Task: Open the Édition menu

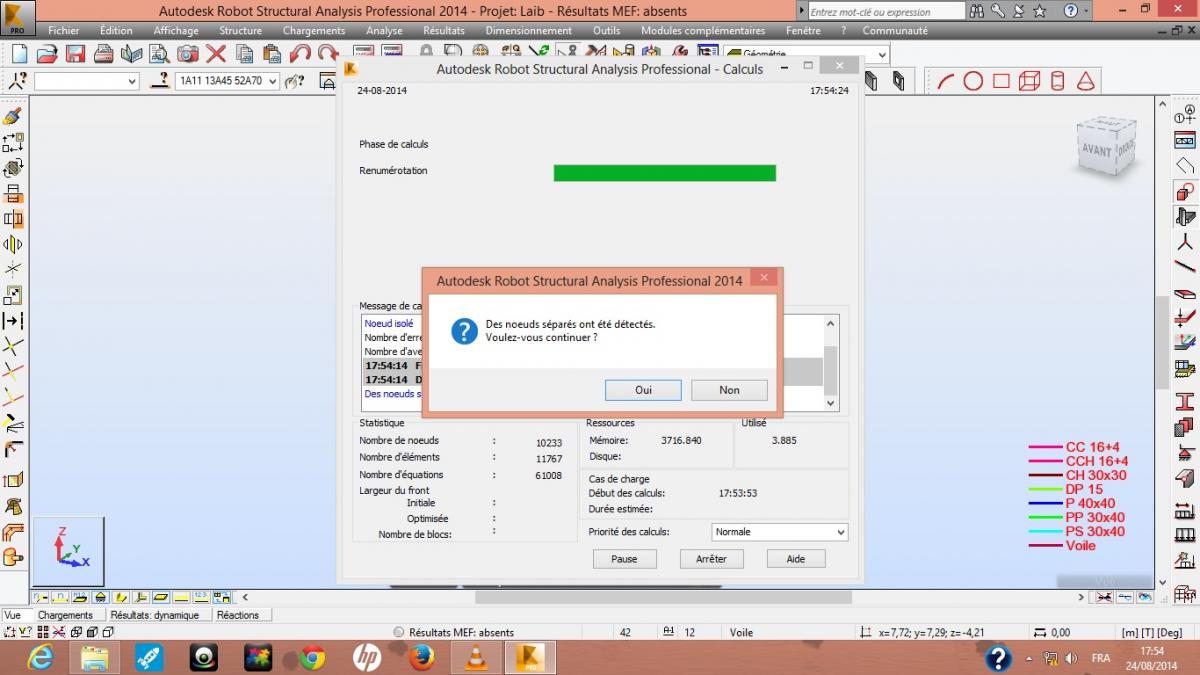Action: click(116, 31)
